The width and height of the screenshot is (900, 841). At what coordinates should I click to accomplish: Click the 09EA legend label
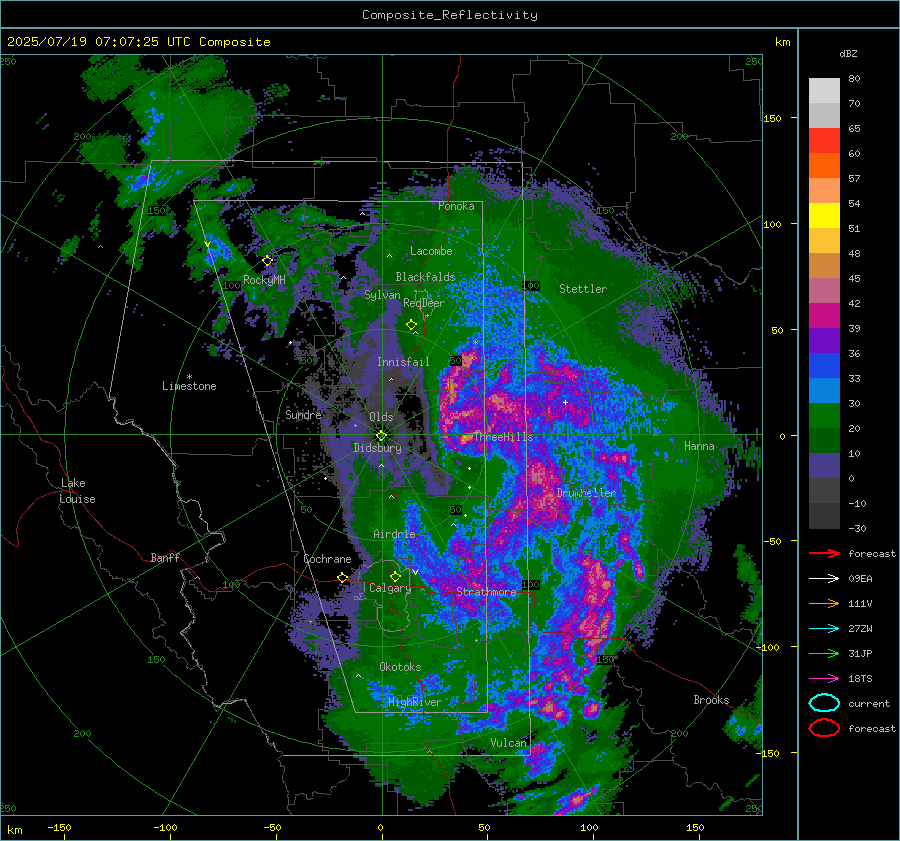(x=860, y=579)
